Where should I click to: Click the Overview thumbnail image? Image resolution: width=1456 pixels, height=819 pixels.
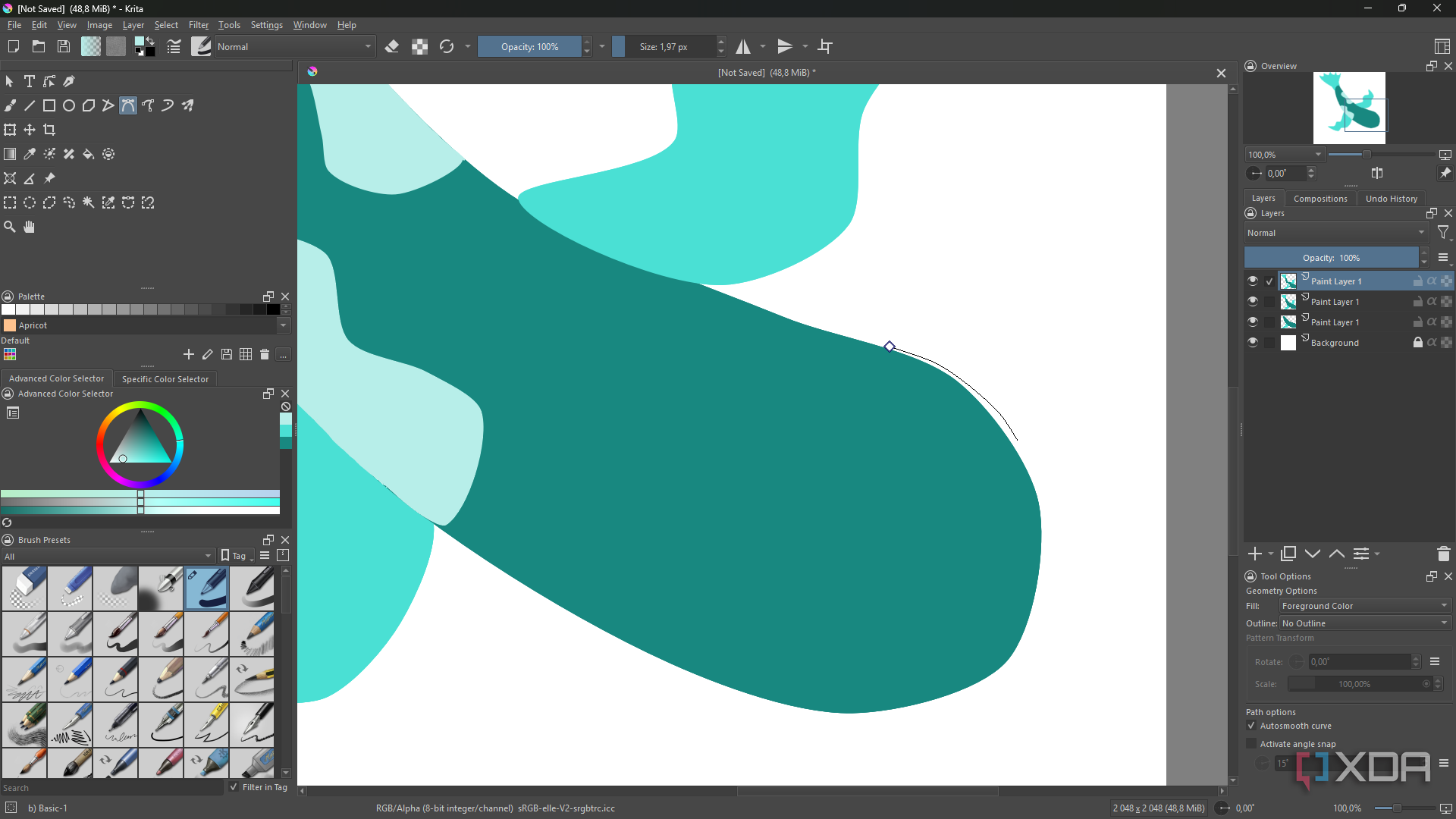pos(1349,108)
